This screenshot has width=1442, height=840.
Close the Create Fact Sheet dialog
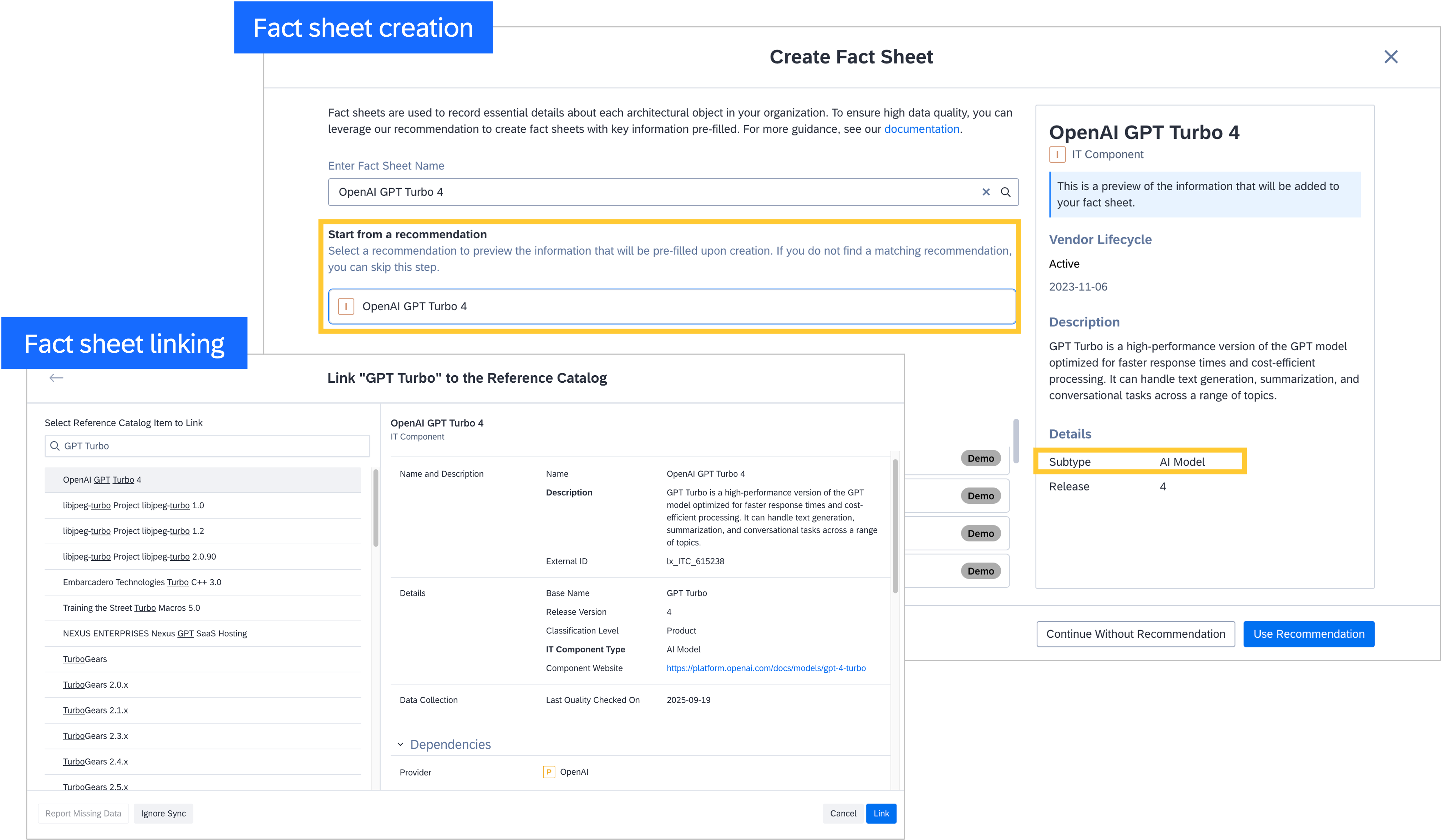[x=1391, y=57]
